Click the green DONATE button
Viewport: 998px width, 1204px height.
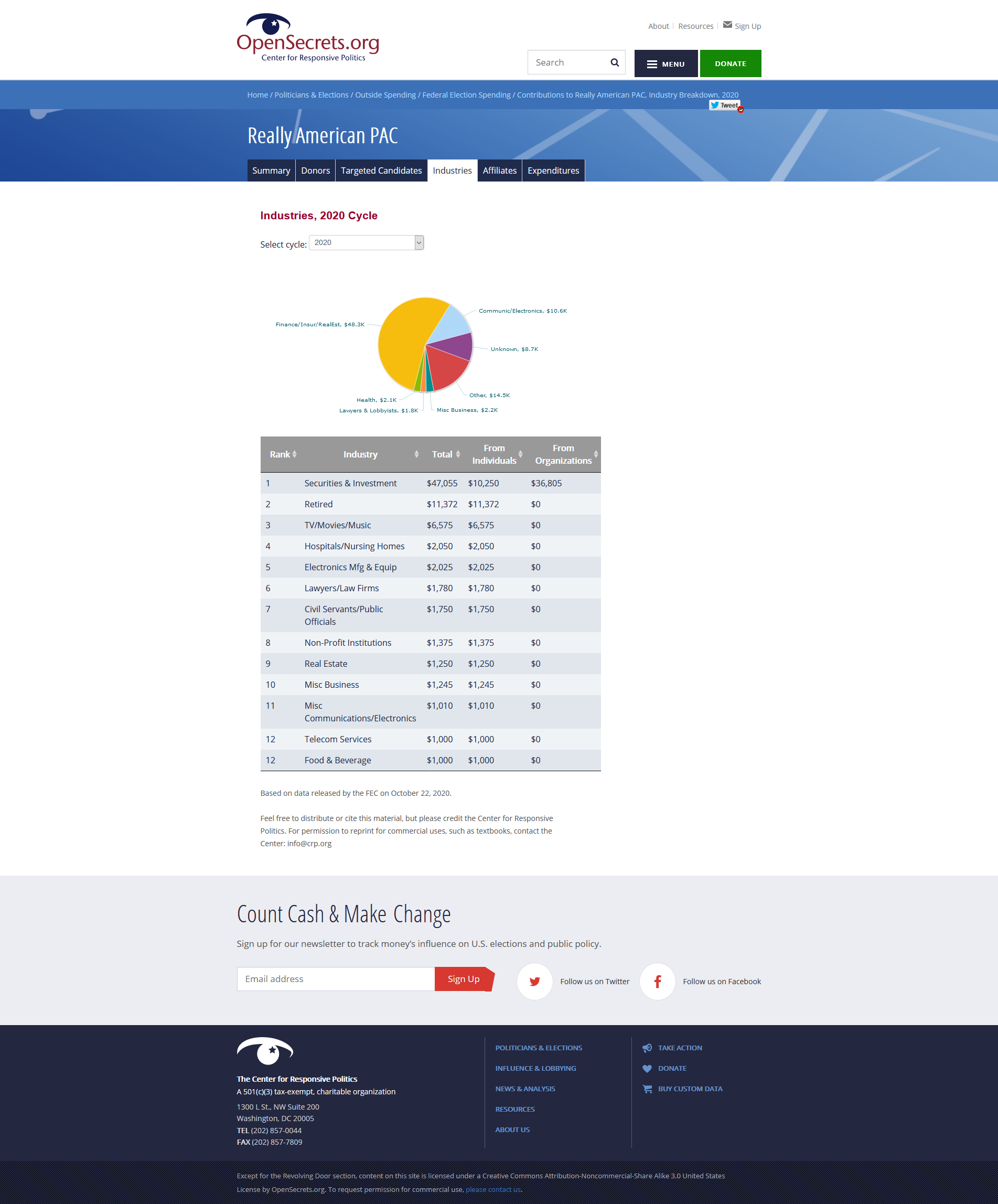(x=731, y=63)
